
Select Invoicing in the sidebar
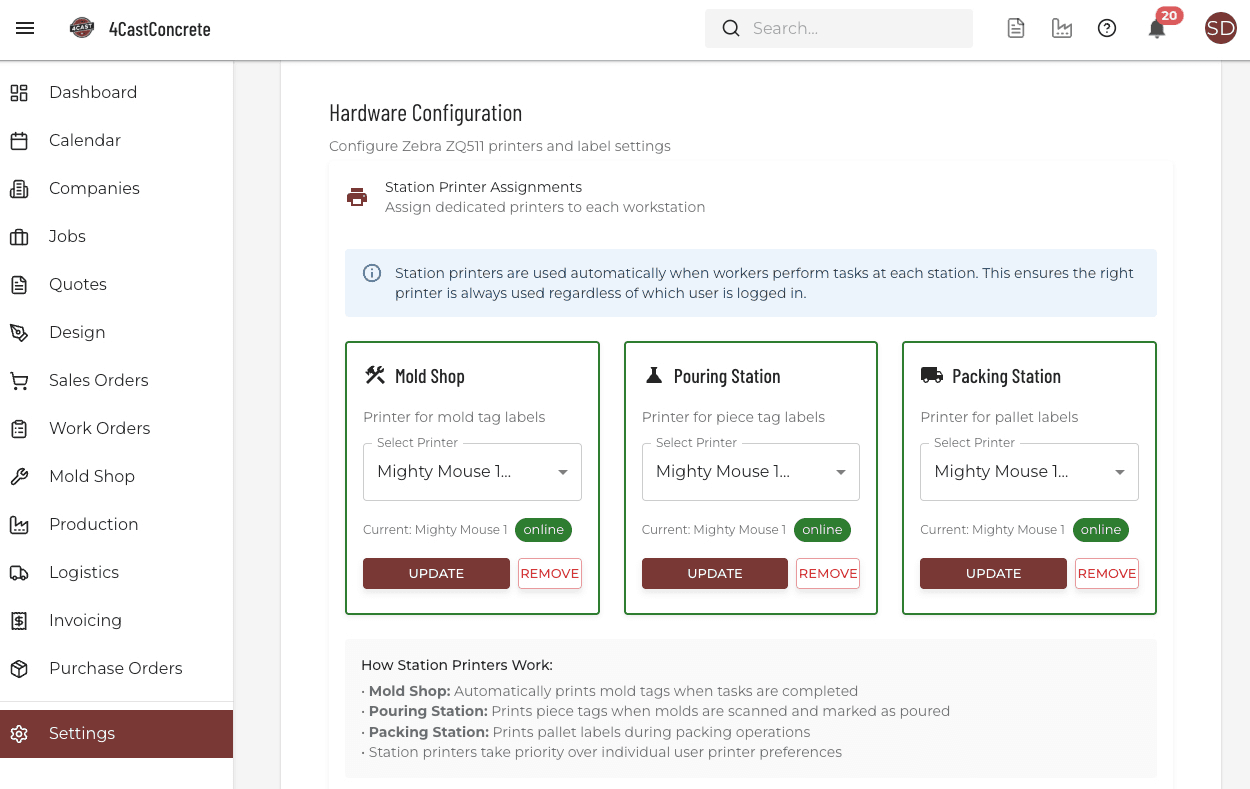click(x=85, y=620)
